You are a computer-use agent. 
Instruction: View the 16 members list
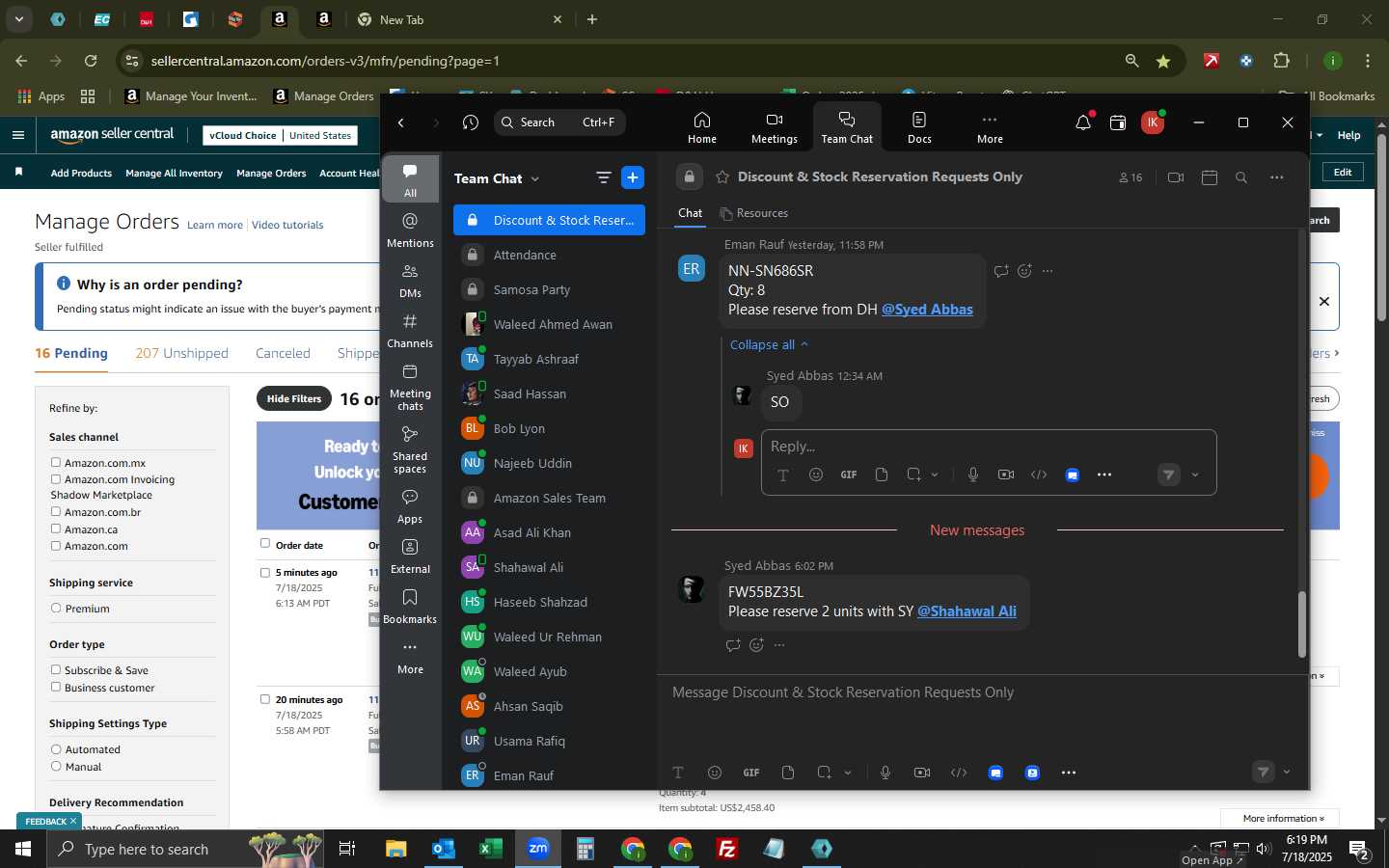click(x=1130, y=177)
